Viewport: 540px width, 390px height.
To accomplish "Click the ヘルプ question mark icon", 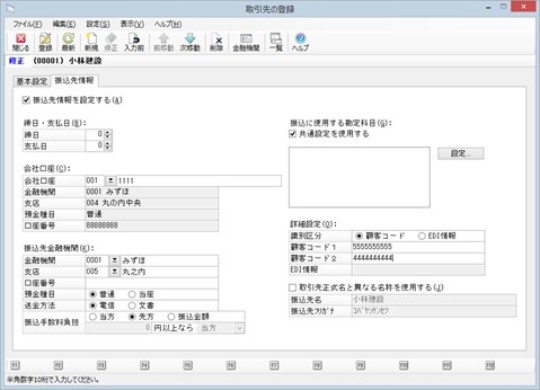I will [300, 42].
